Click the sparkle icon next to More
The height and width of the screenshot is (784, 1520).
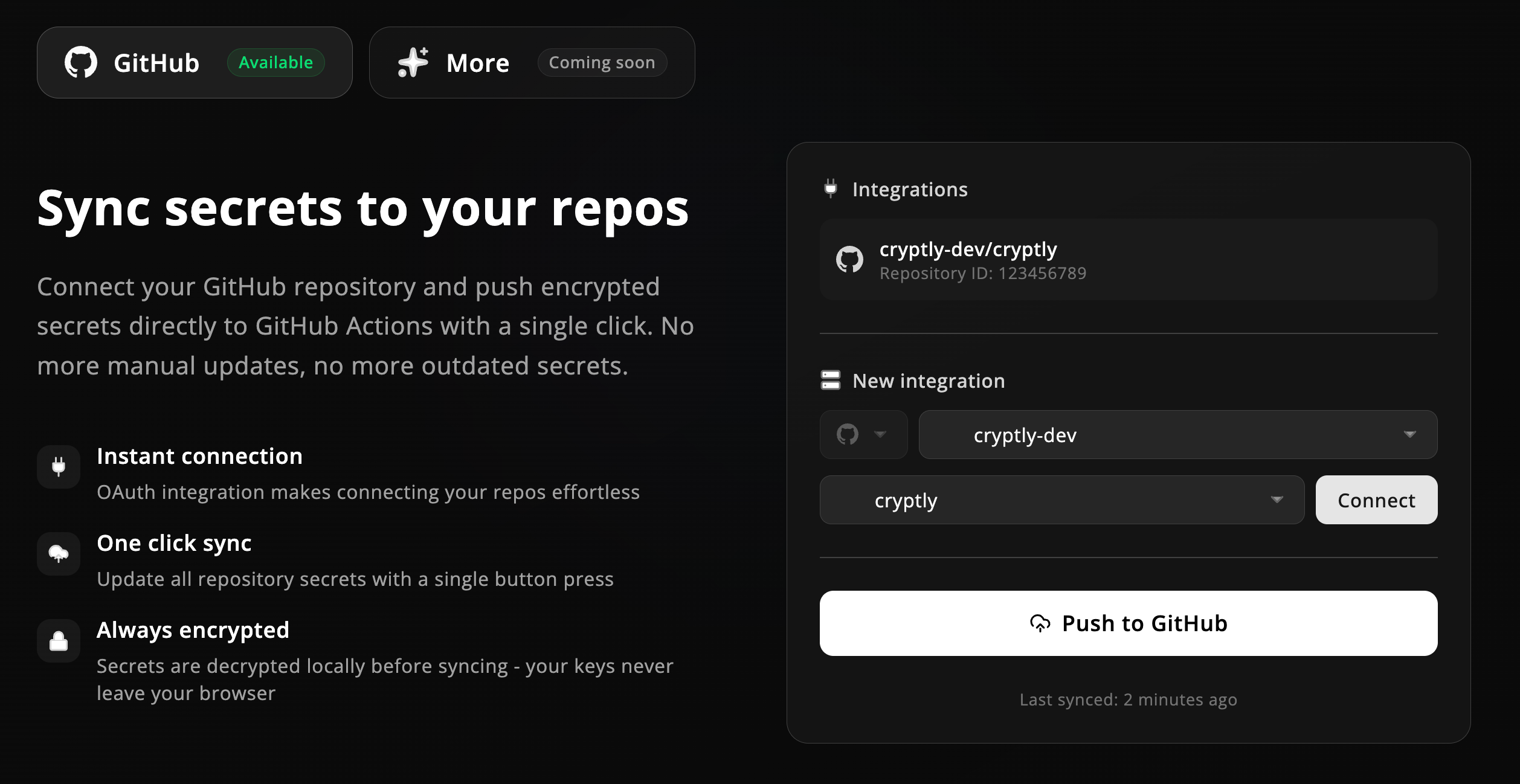(413, 62)
